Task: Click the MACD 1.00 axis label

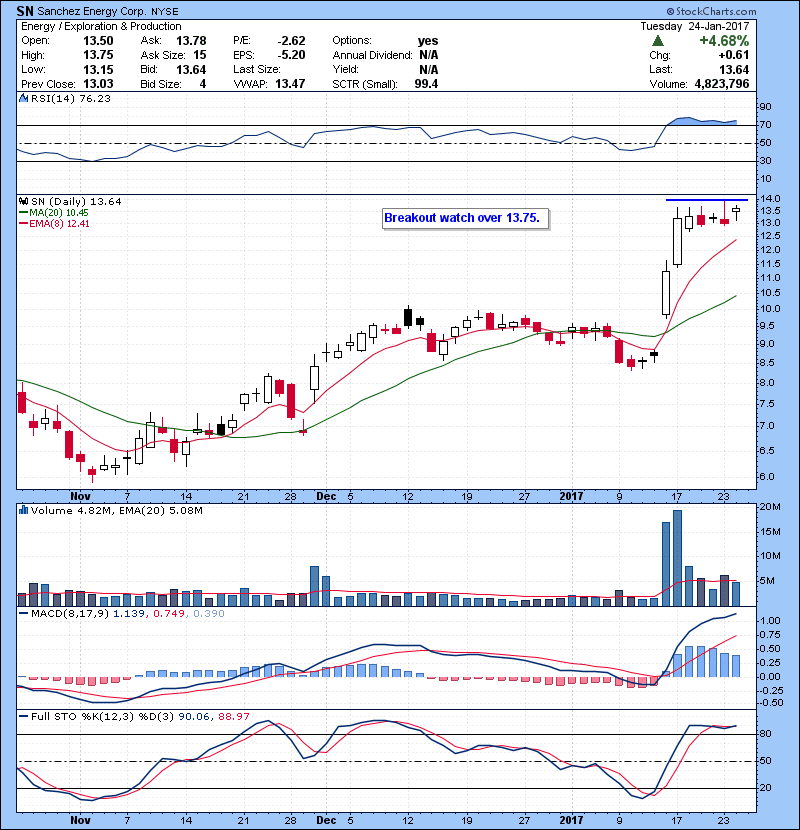Action: [770, 620]
